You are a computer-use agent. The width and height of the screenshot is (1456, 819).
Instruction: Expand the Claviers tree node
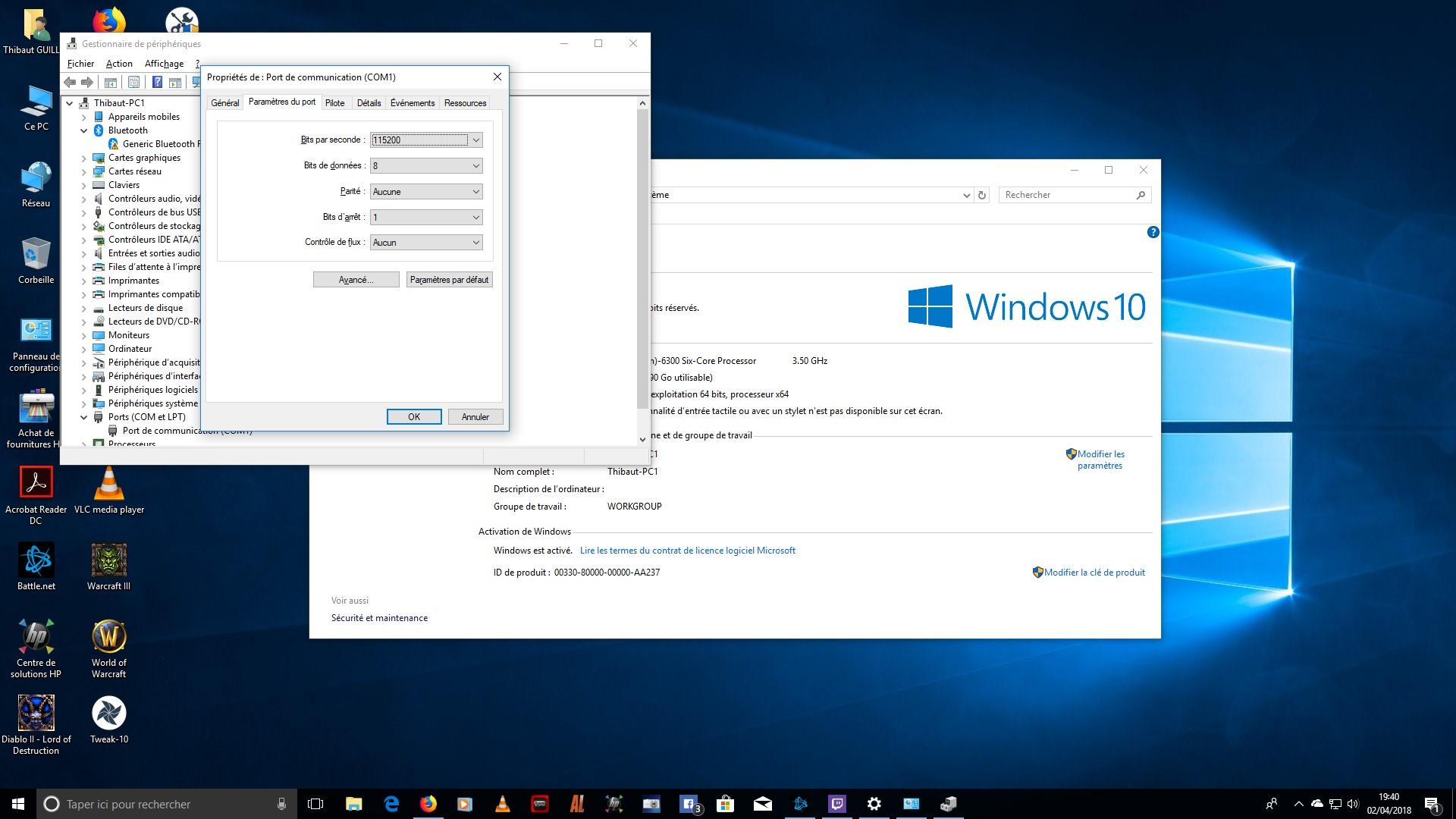[x=84, y=185]
